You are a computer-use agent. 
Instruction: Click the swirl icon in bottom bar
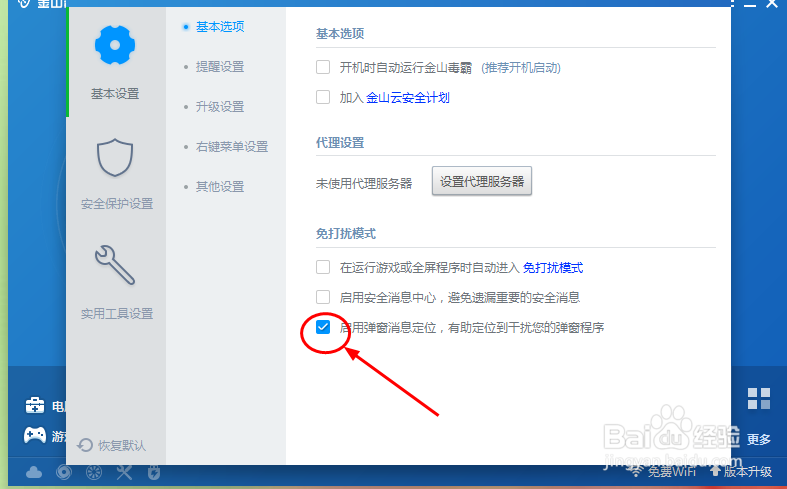(x=64, y=472)
